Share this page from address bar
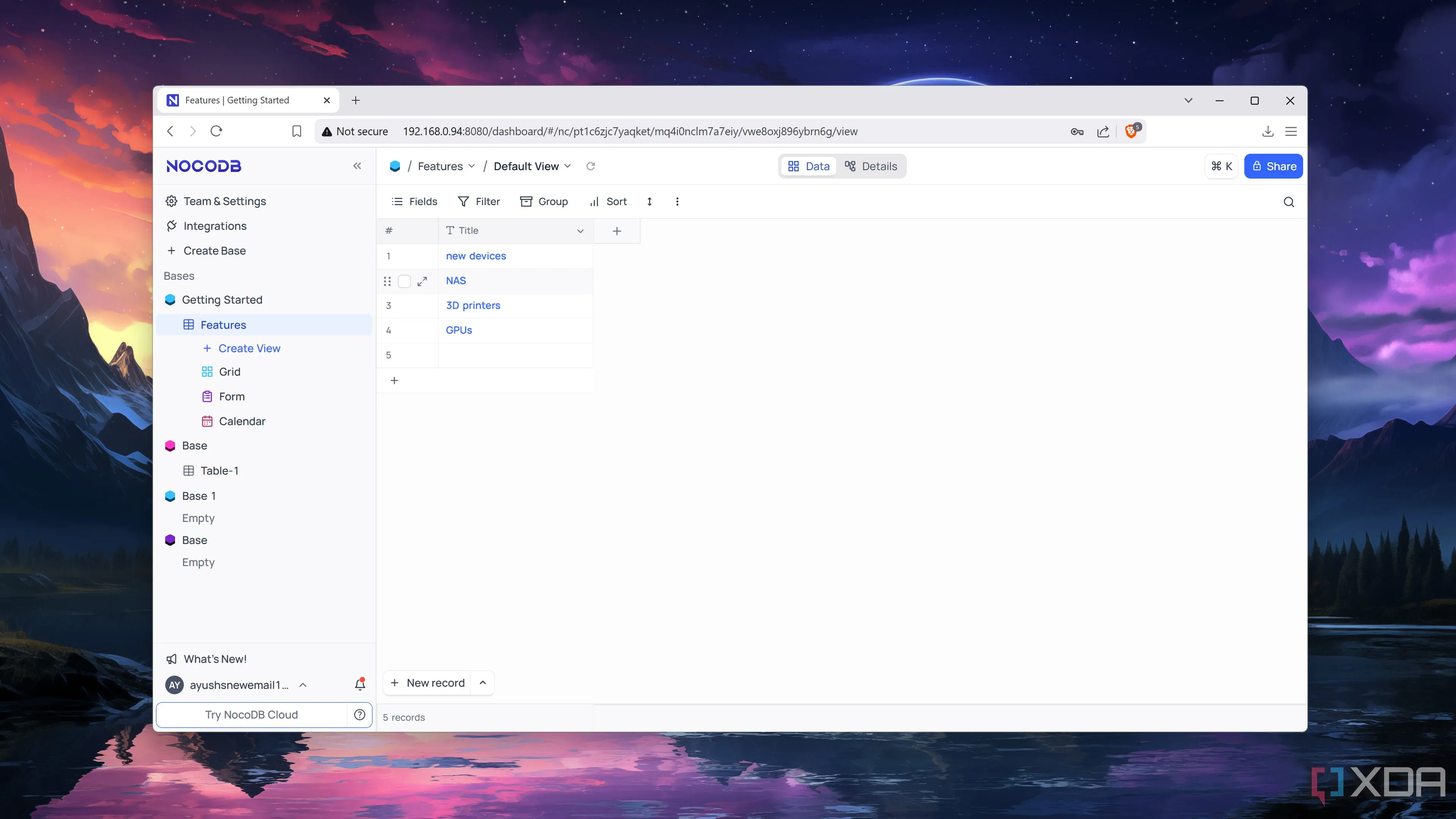1456x819 pixels. [1103, 132]
